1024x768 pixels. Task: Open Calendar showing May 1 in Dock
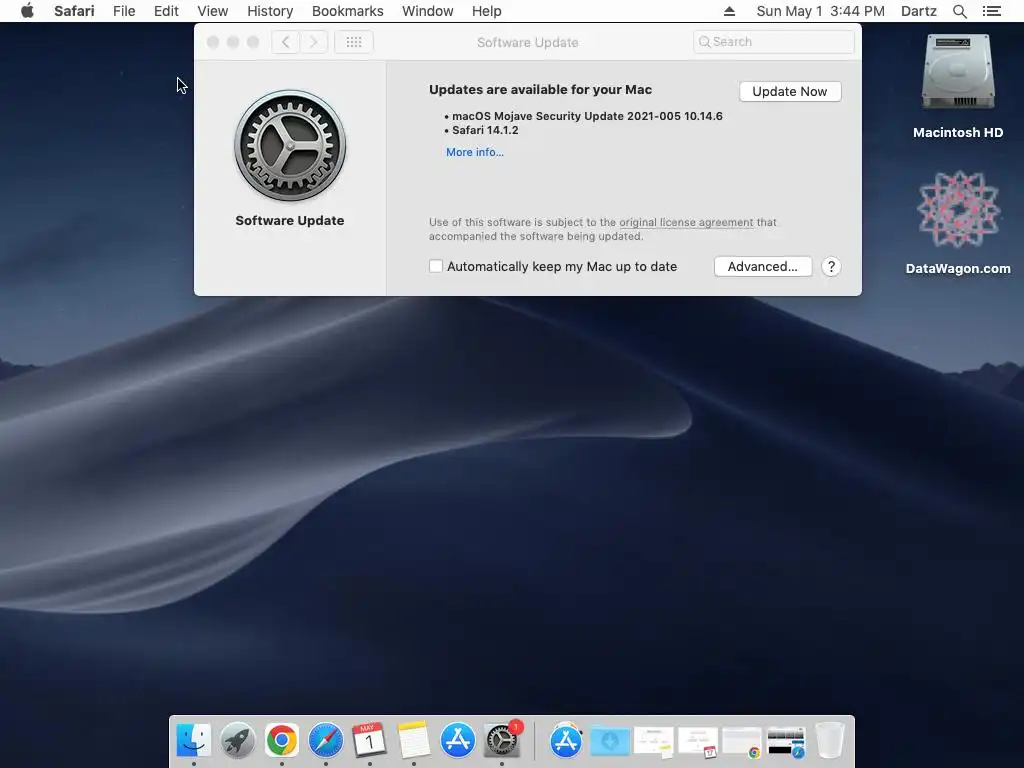click(x=370, y=741)
